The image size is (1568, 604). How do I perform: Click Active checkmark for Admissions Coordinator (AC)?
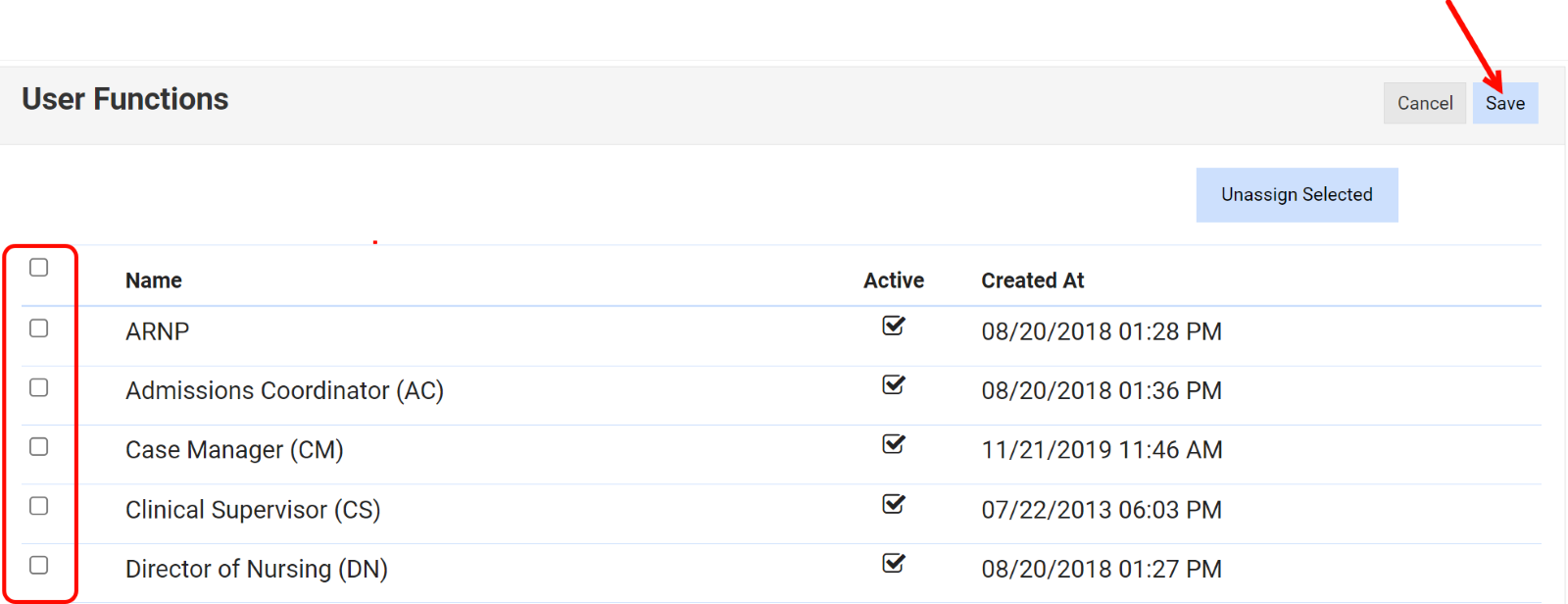[x=893, y=384]
